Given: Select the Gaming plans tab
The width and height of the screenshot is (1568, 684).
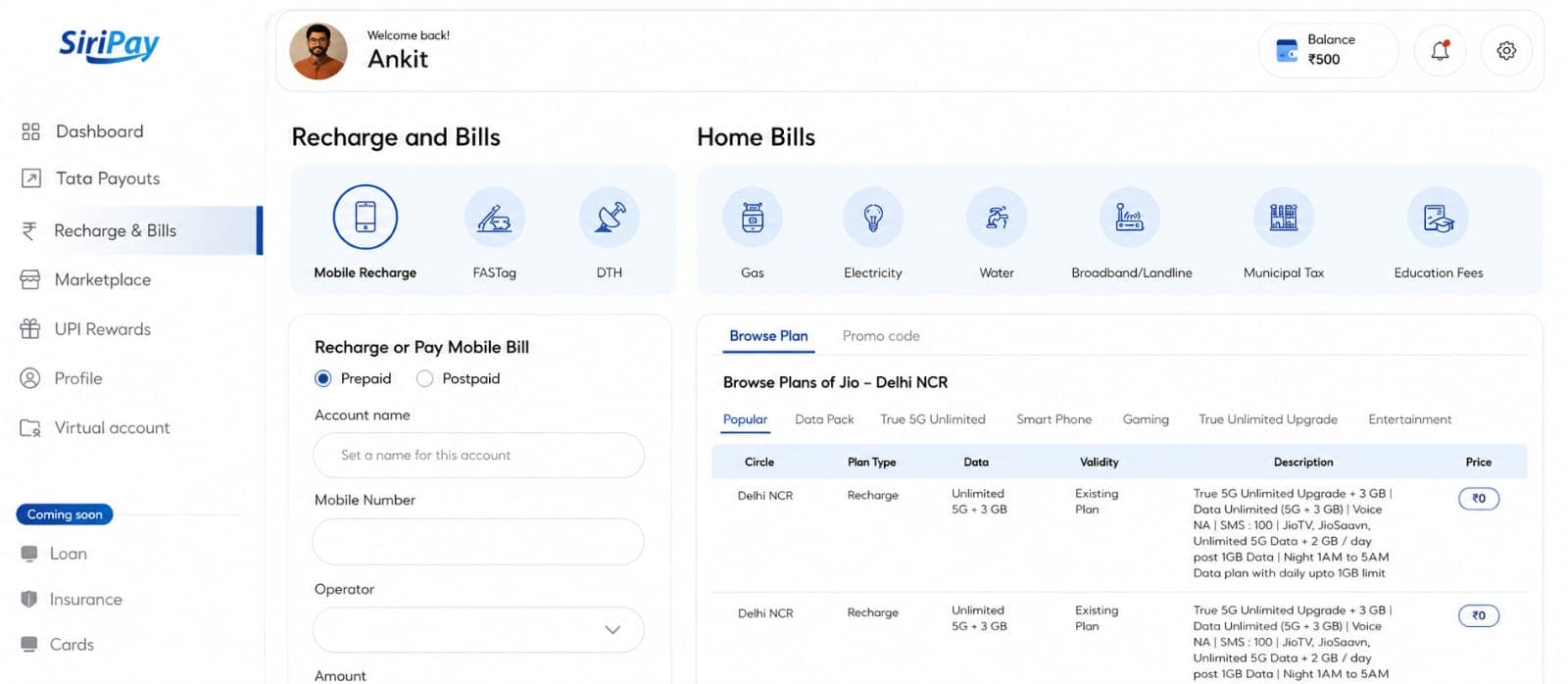Looking at the screenshot, I should (1146, 419).
